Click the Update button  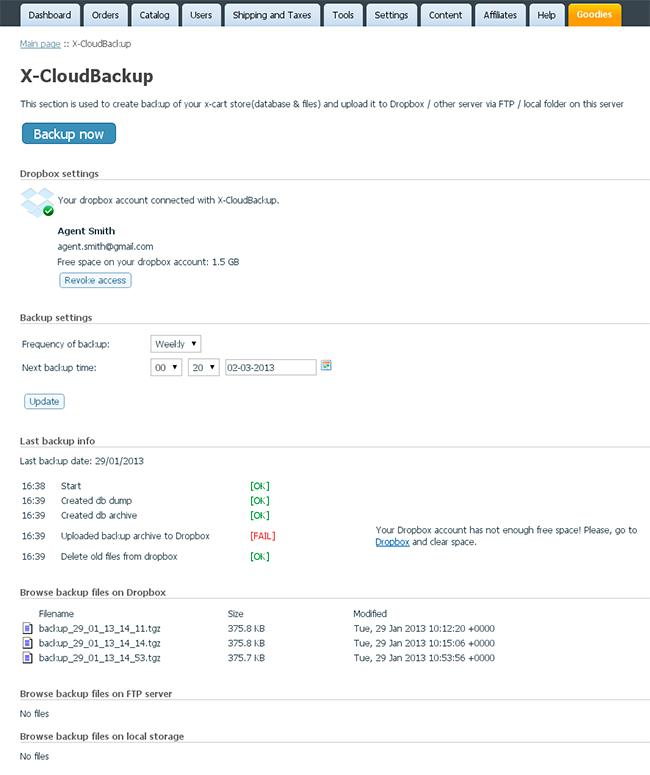44,401
